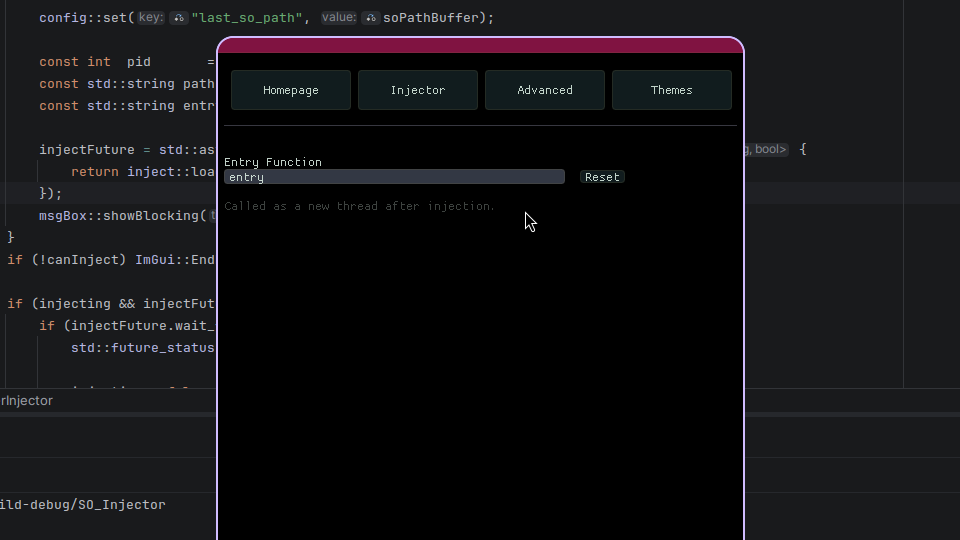The height and width of the screenshot is (540, 960).
Task: Click the "bool>" type hint in editor
Action: coord(770,149)
